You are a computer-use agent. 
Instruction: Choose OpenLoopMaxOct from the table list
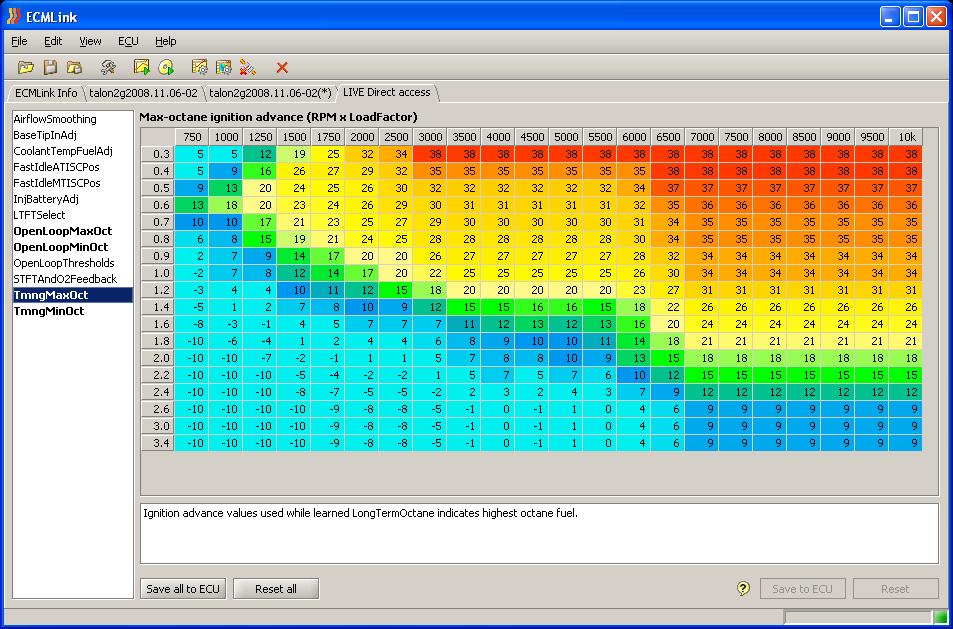[x=62, y=231]
